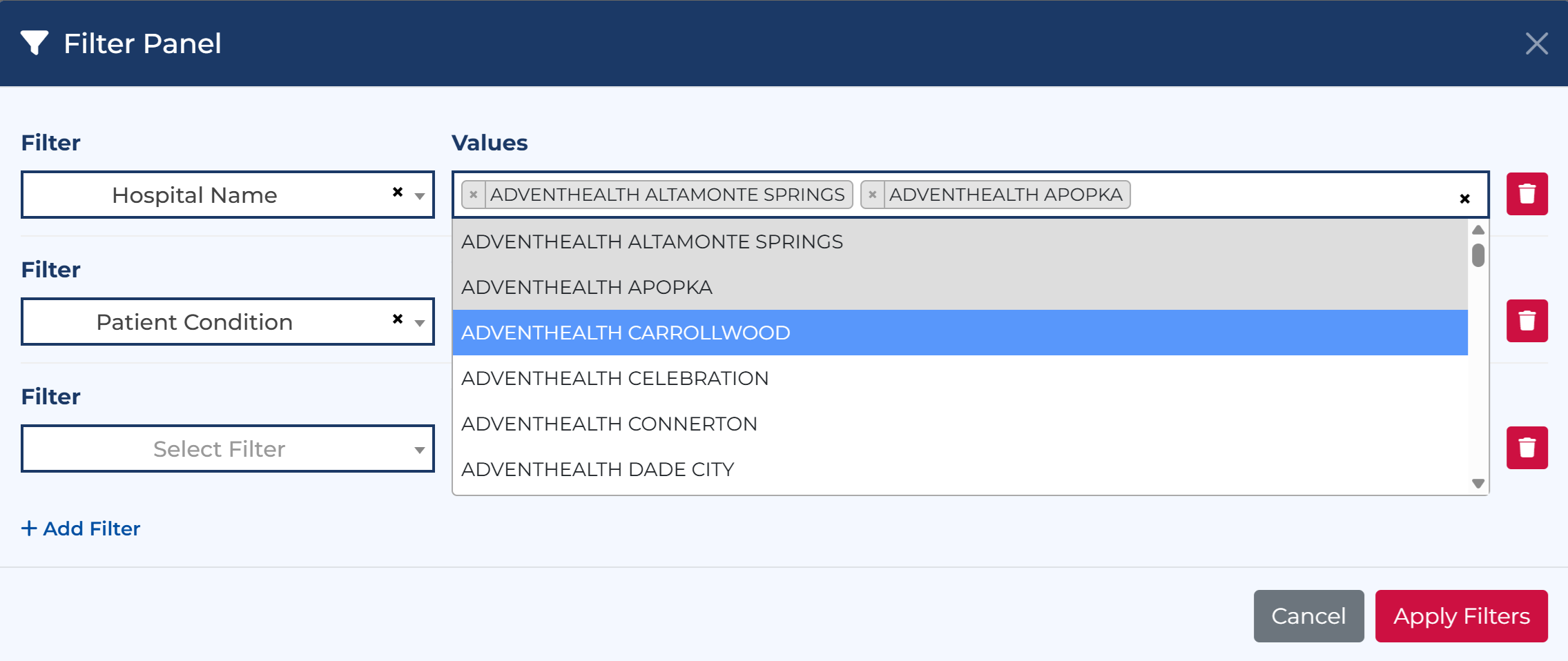This screenshot has height=661, width=1568.
Task: Click Apply Filters button
Action: (x=1461, y=616)
